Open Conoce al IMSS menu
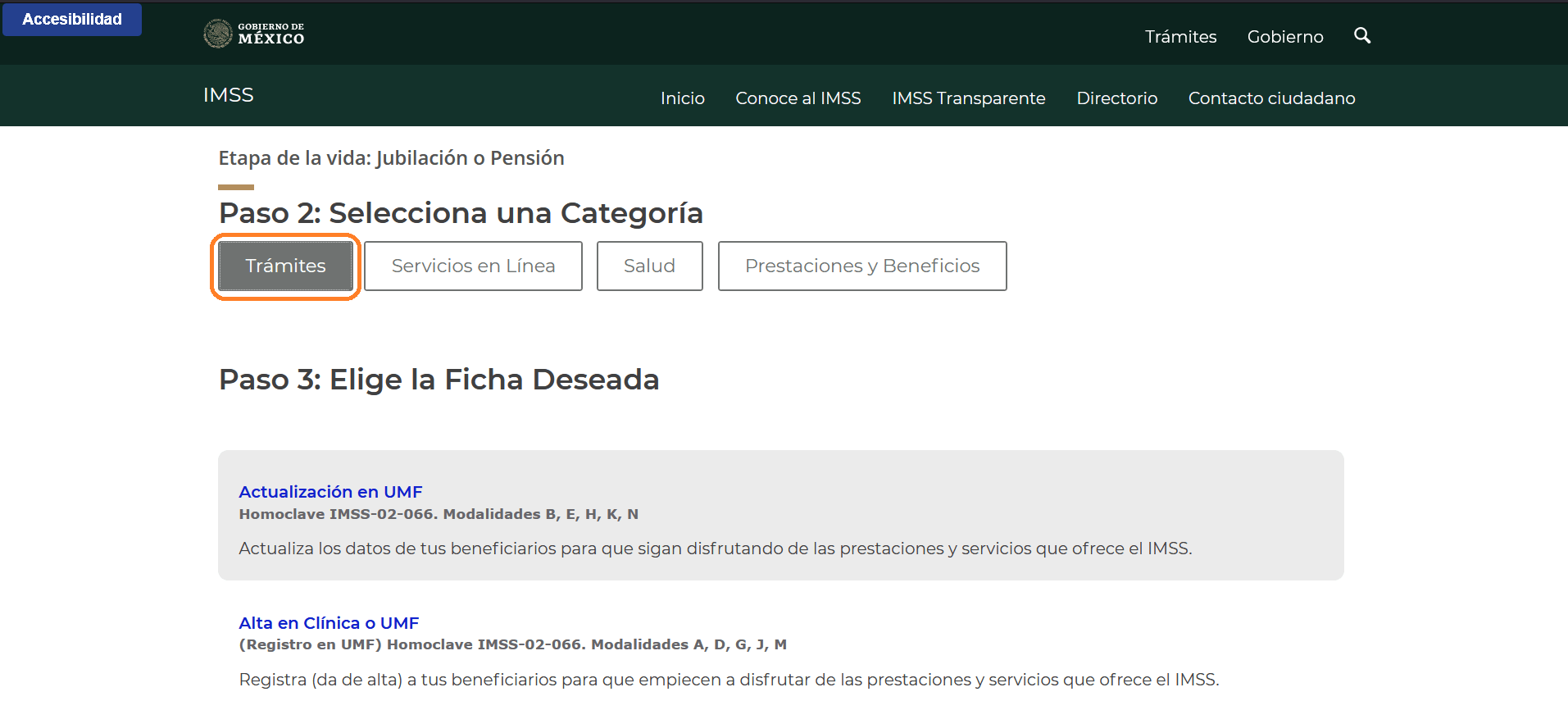This screenshot has width=1568, height=710. click(798, 98)
